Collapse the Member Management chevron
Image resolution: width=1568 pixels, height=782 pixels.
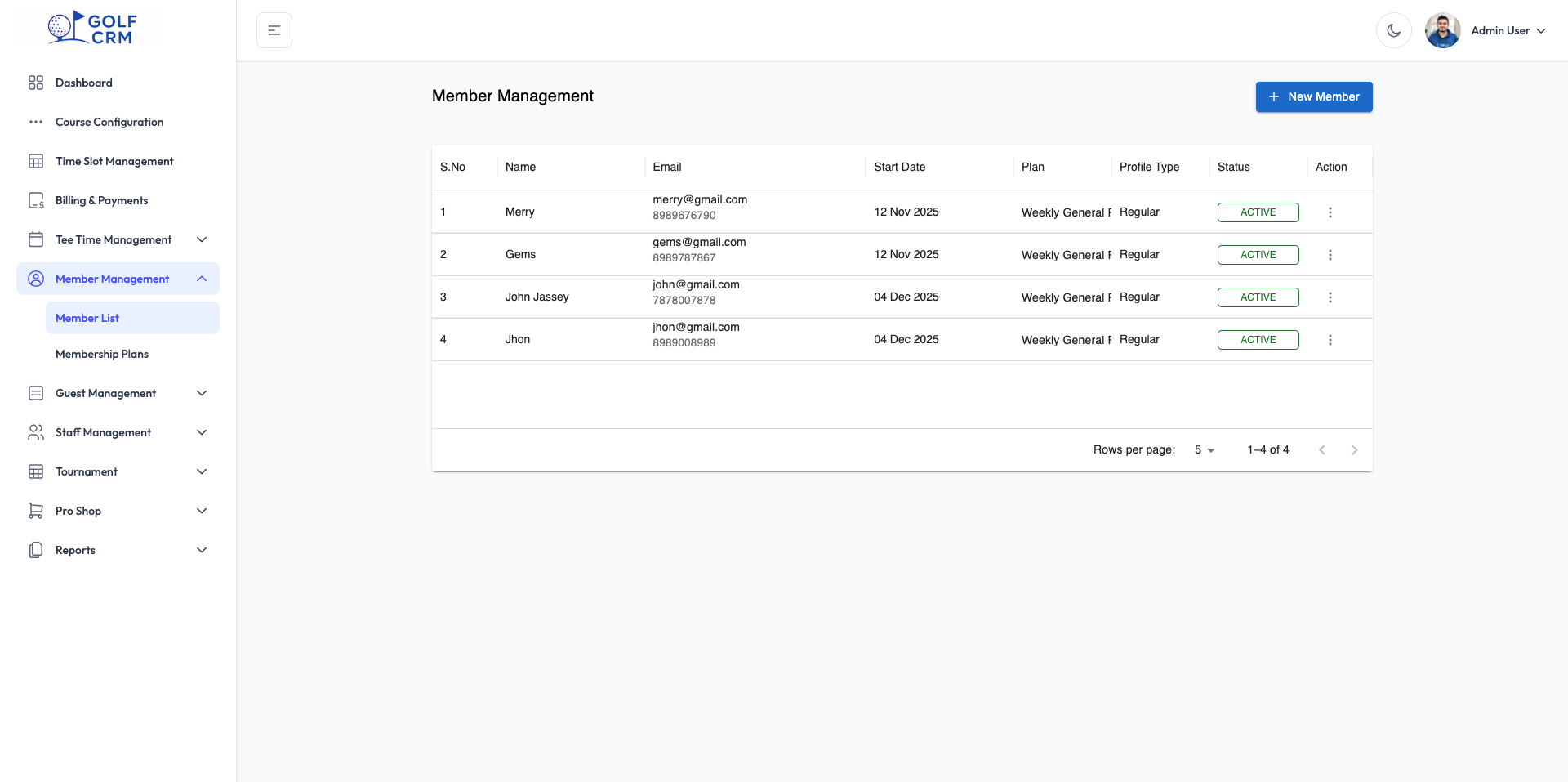[202, 279]
